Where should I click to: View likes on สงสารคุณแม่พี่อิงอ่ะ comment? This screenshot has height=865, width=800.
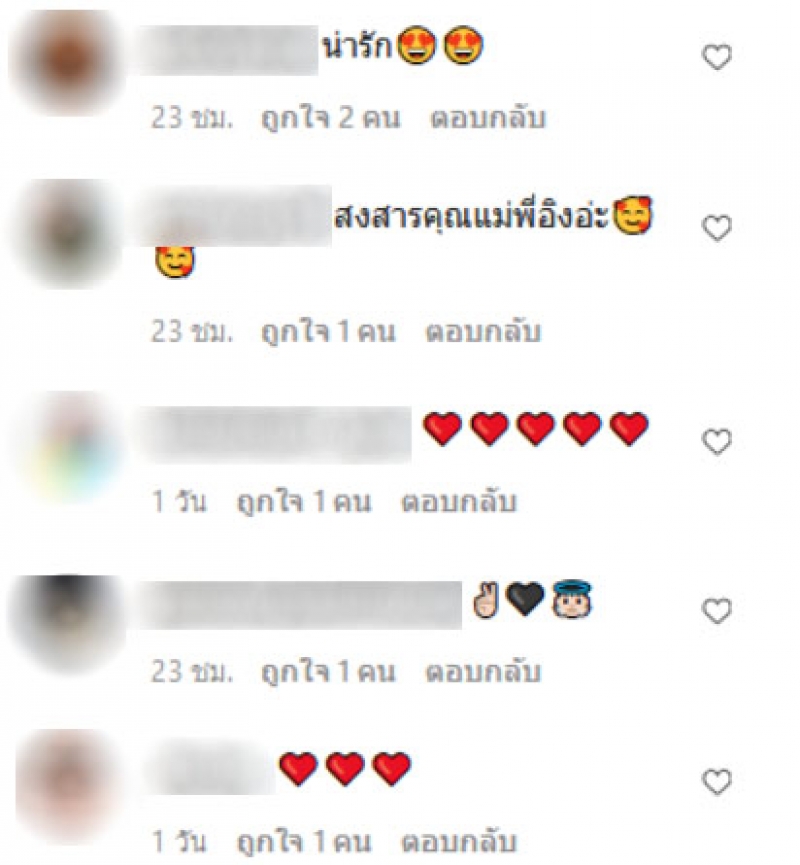(x=328, y=332)
